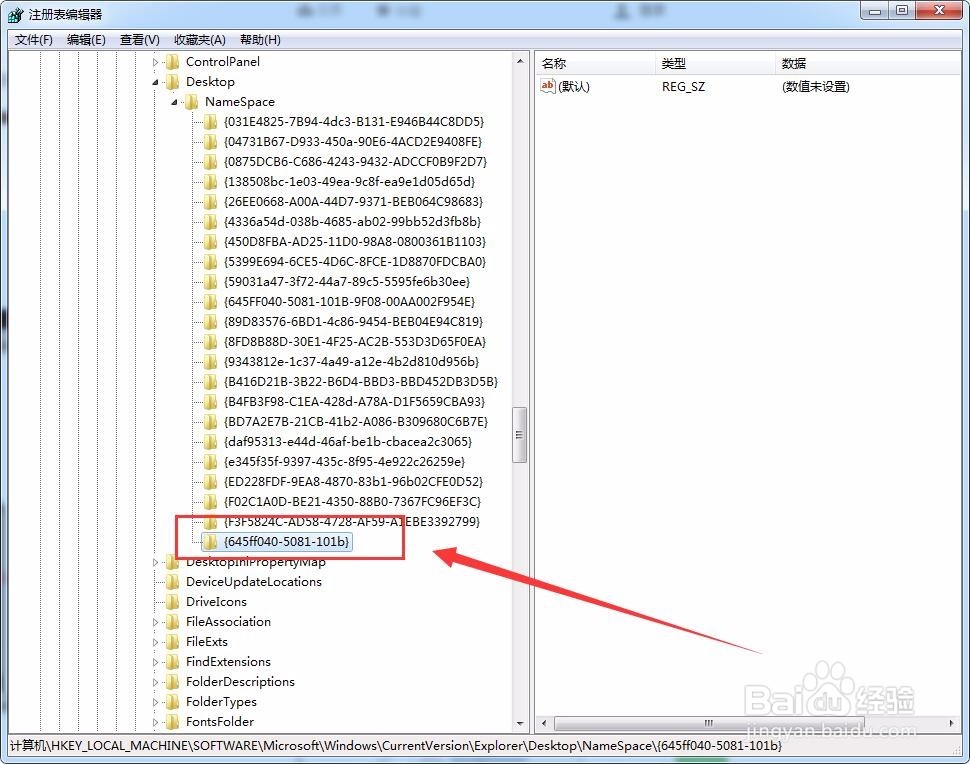Sort by the 名称 column header

[x=595, y=63]
